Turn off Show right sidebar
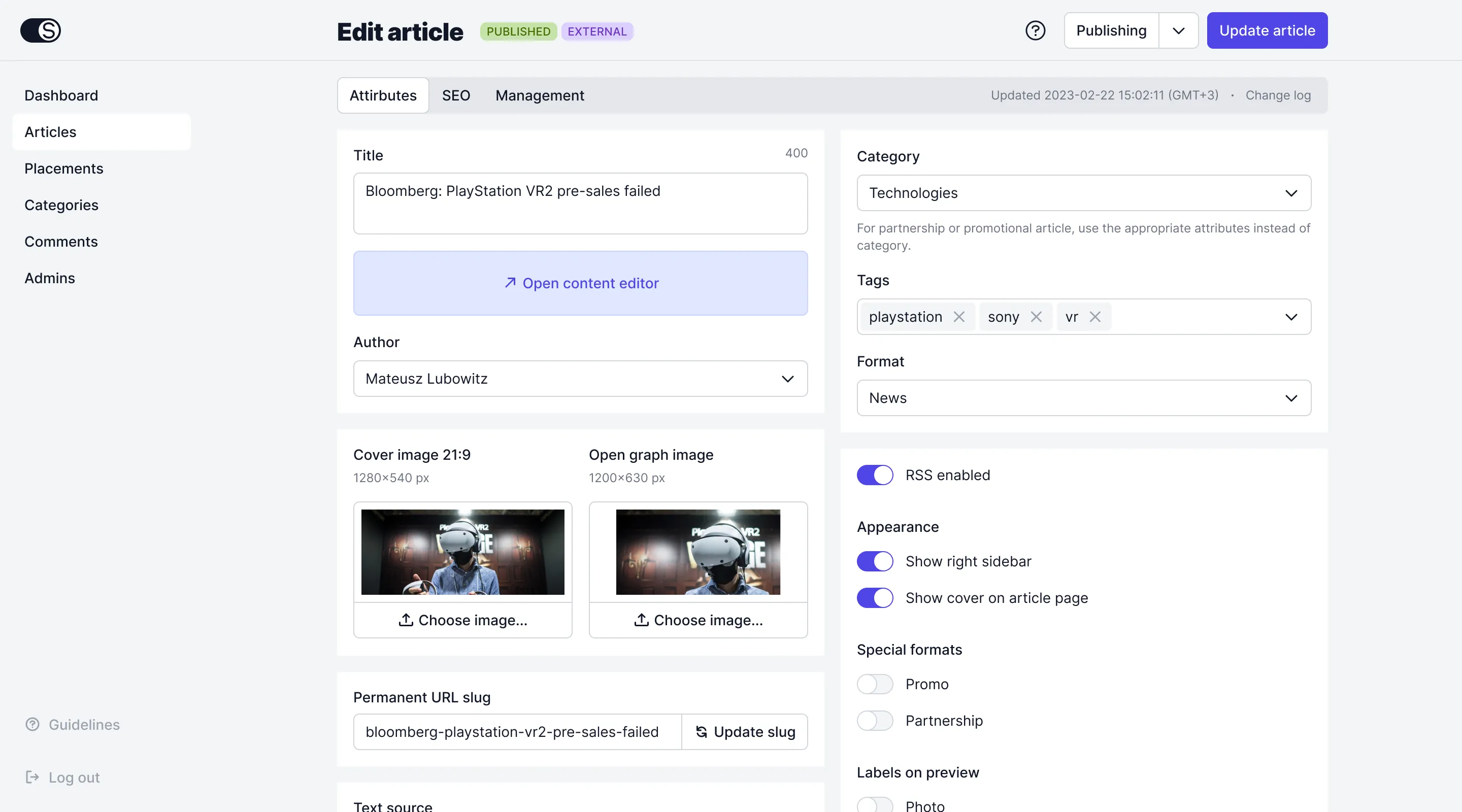1462x812 pixels. (x=875, y=561)
